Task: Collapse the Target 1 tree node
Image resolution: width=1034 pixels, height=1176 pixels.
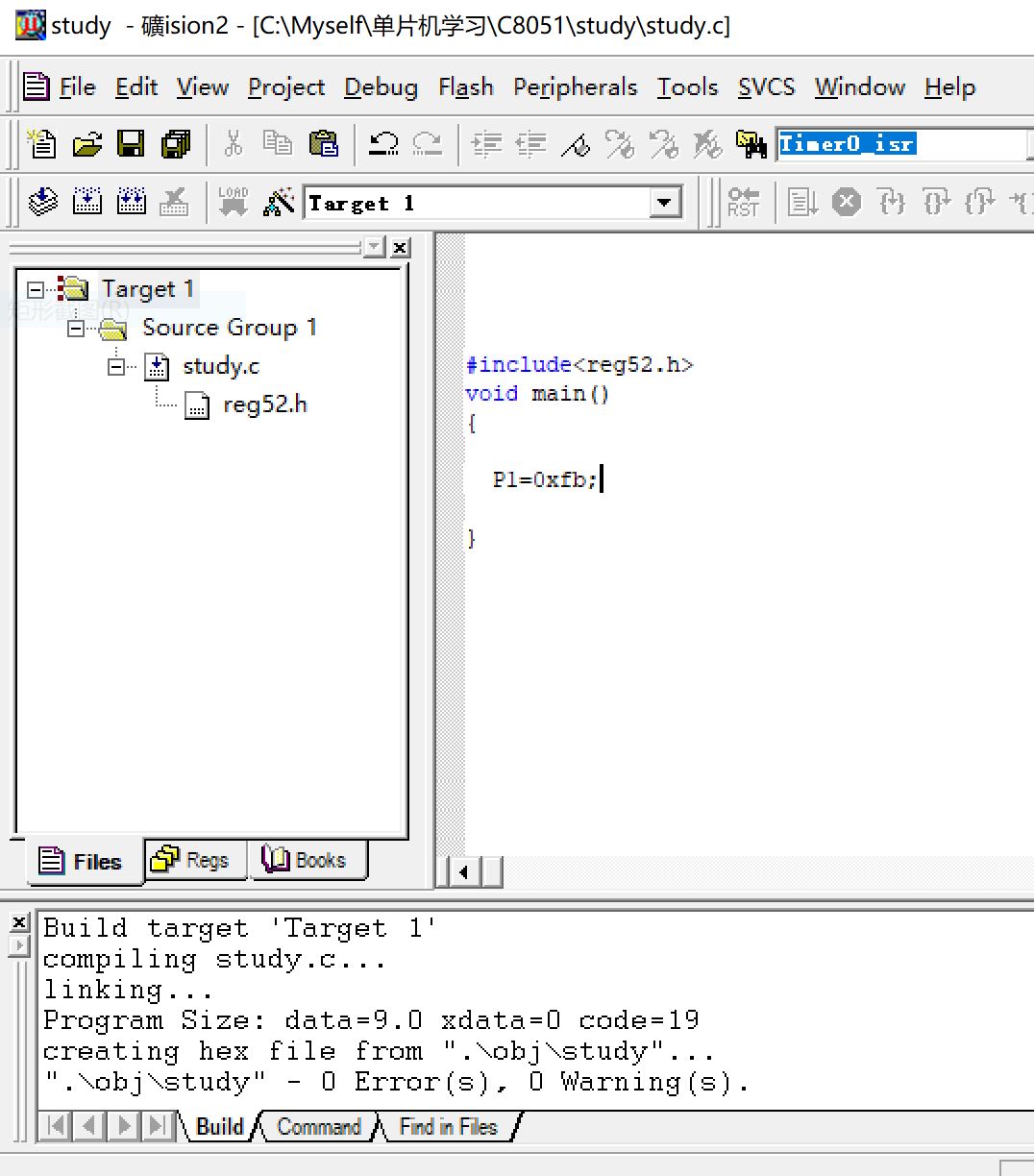Action: tap(36, 289)
